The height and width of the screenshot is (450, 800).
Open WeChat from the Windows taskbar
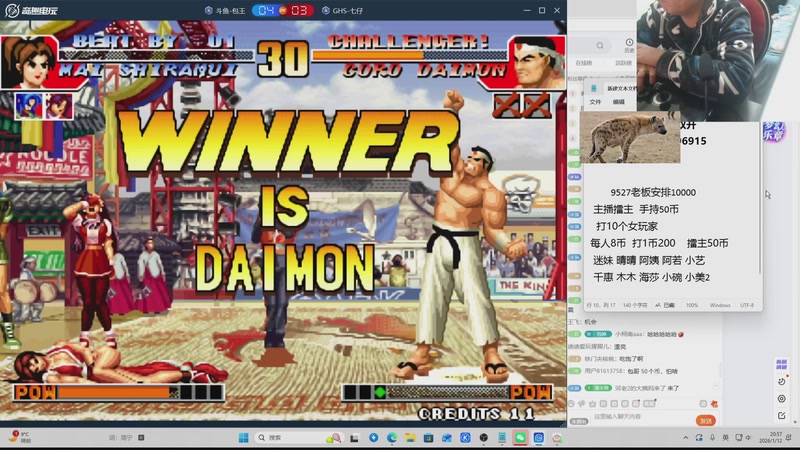[x=520, y=438]
